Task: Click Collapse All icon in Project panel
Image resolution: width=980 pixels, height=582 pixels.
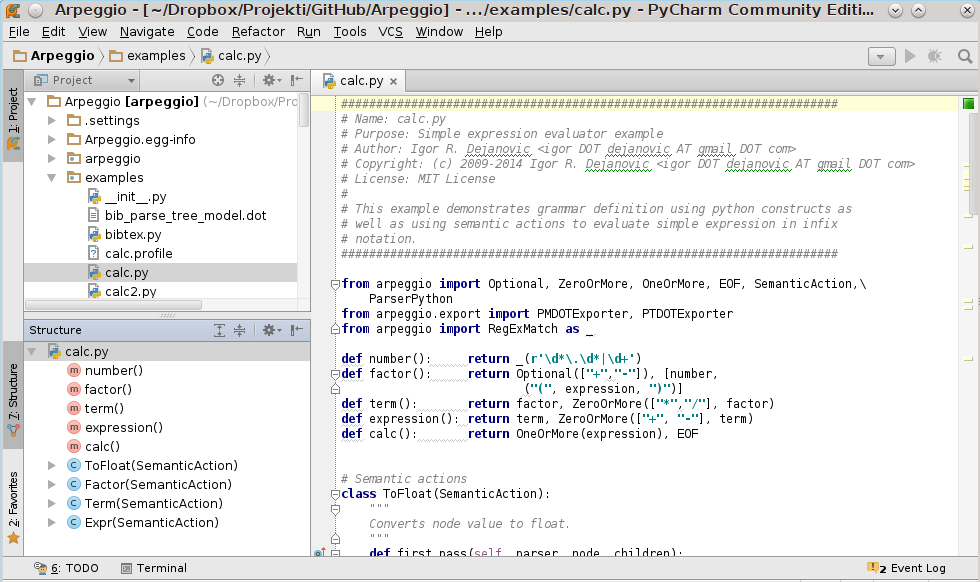Action: point(239,80)
